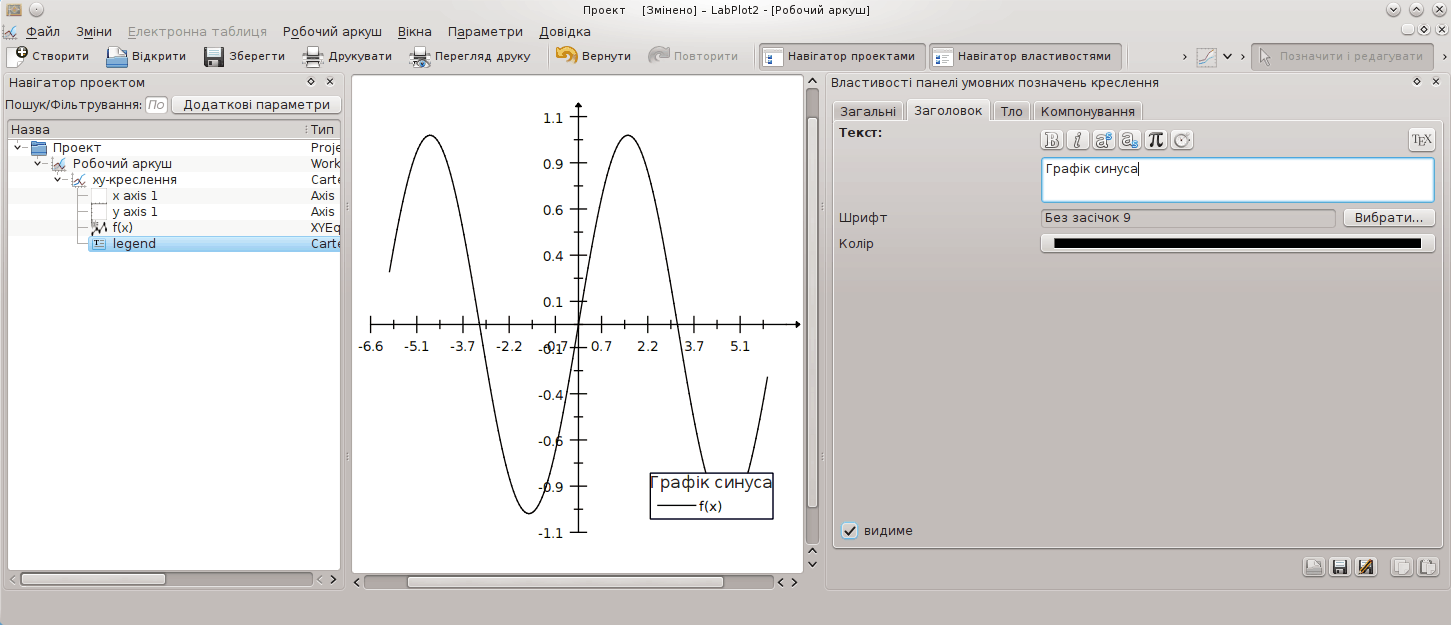Image resolution: width=1451 pixels, height=625 pixels.
Task: Click the paste properties clipboard icon
Action: point(1428,567)
